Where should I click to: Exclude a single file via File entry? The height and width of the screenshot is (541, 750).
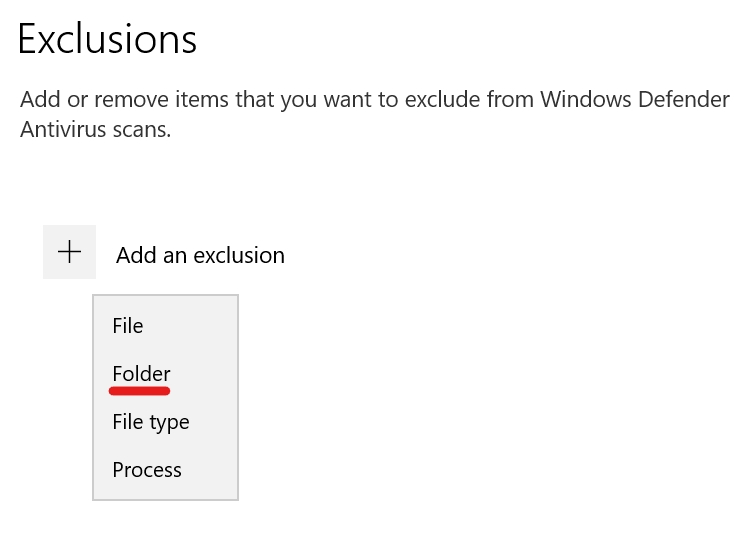click(128, 326)
